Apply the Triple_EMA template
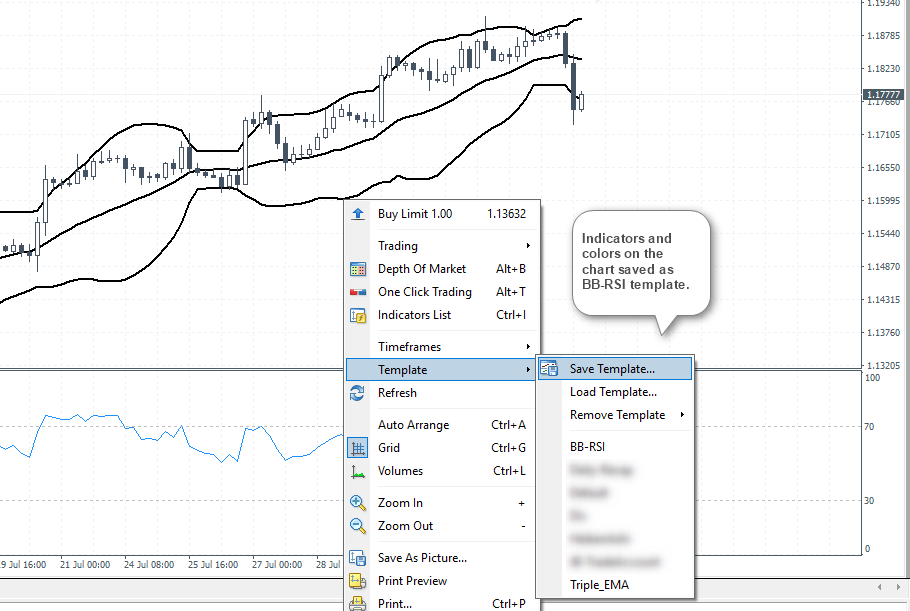 [599, 585]
